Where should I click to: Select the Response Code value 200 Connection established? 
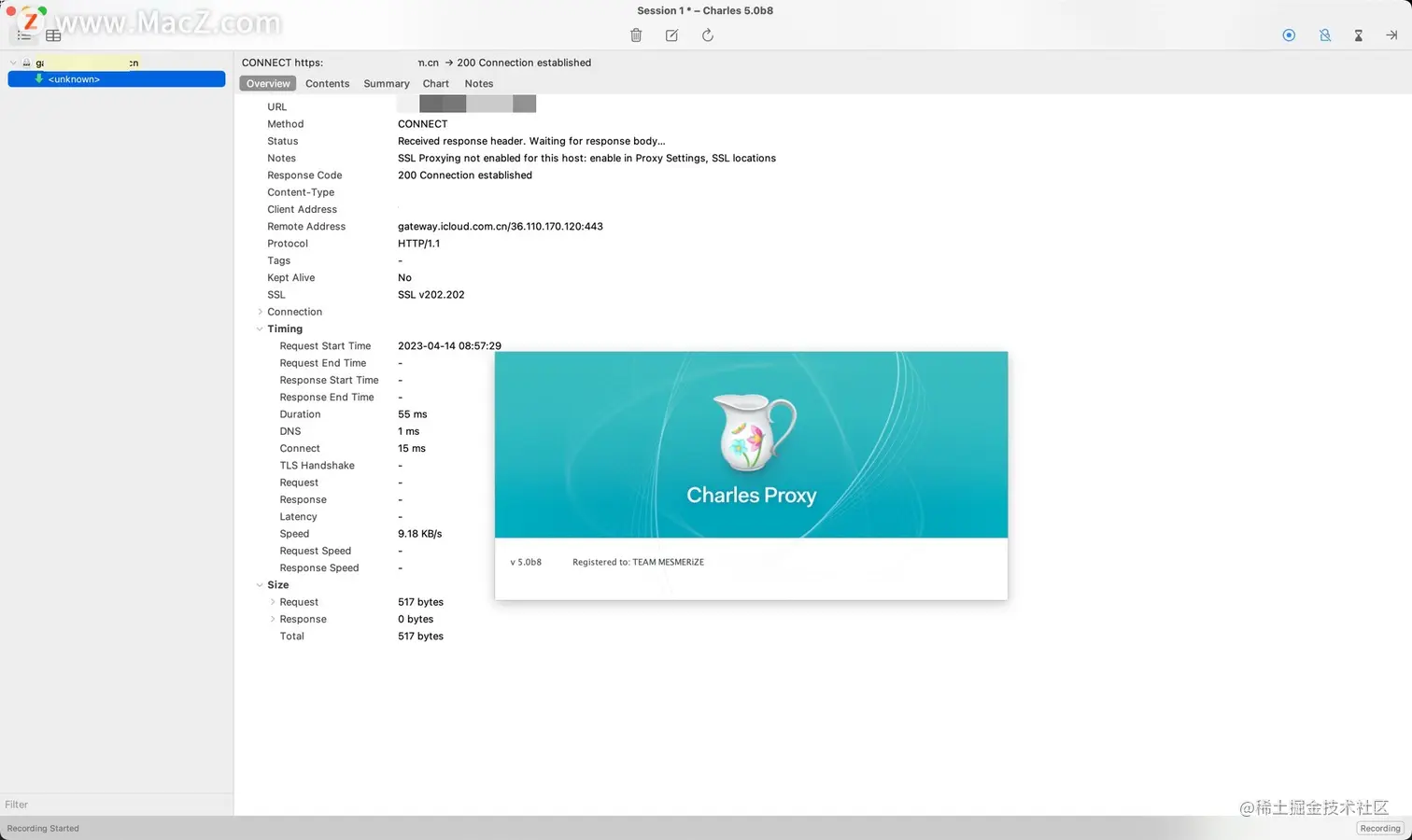point(465,175)
